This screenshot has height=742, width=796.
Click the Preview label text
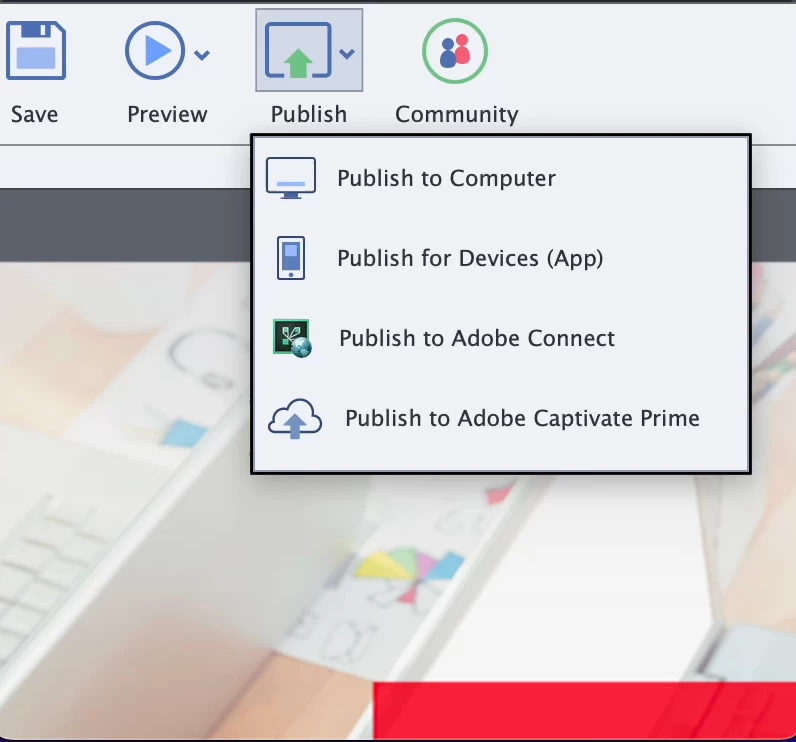[x=168, y=114]
